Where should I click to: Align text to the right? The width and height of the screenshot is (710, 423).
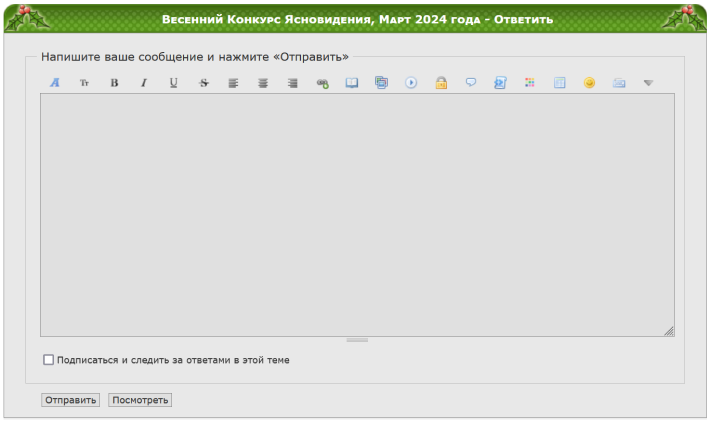point(292,83)
